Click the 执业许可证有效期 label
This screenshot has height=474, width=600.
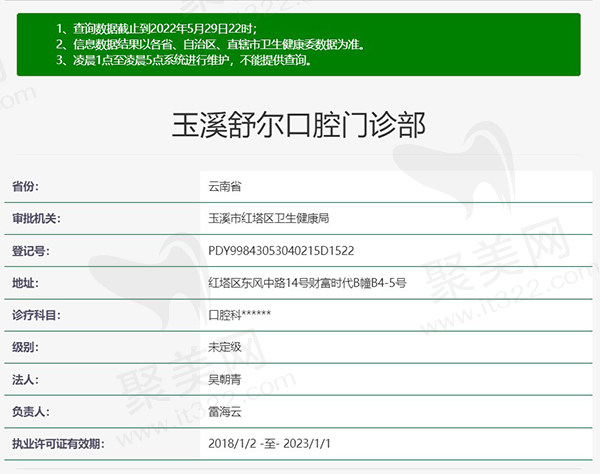click(58, 444)
